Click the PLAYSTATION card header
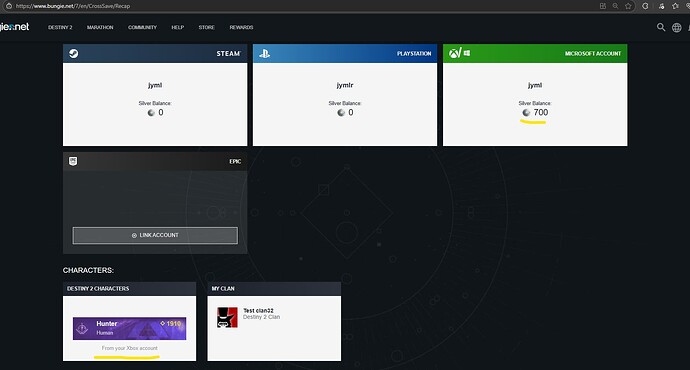The height and width of the screenshot is (370, 690). 345,53
